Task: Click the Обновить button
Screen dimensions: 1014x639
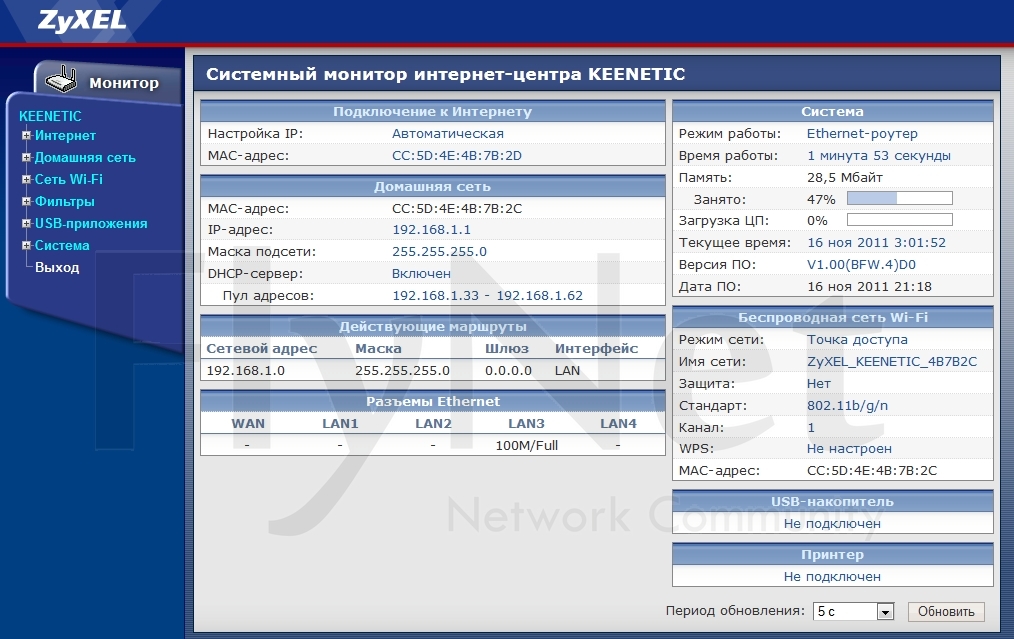Action: (946, 611)
